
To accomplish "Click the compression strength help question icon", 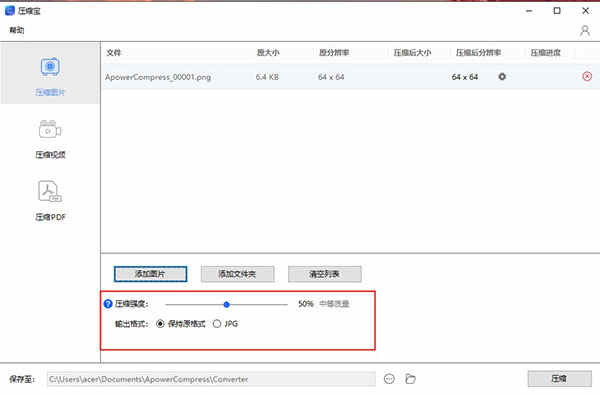I will coord(108,304).
